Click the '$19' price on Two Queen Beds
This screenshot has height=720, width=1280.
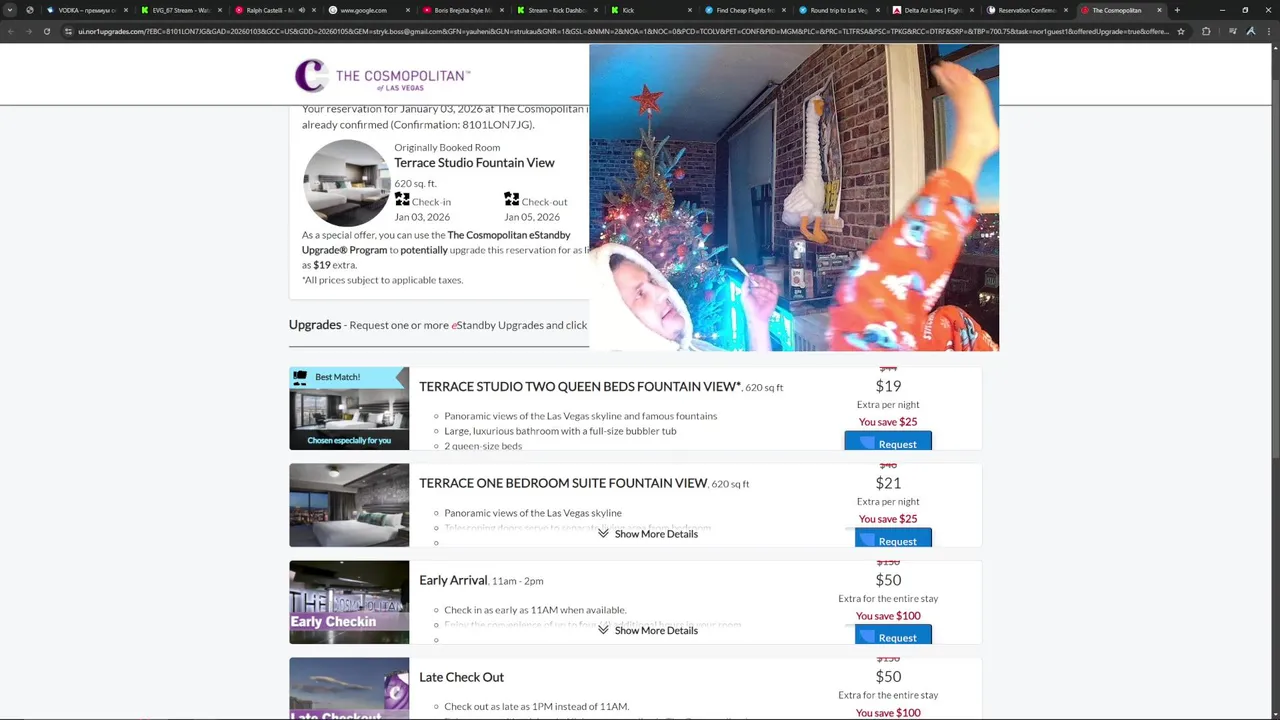(888, 386)
